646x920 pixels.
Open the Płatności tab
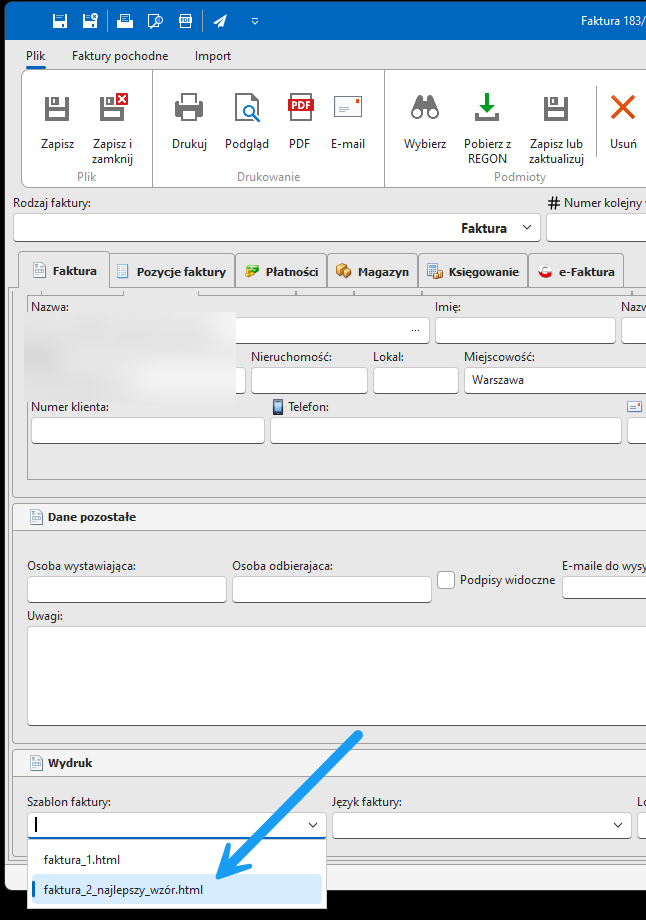(281, 271)
